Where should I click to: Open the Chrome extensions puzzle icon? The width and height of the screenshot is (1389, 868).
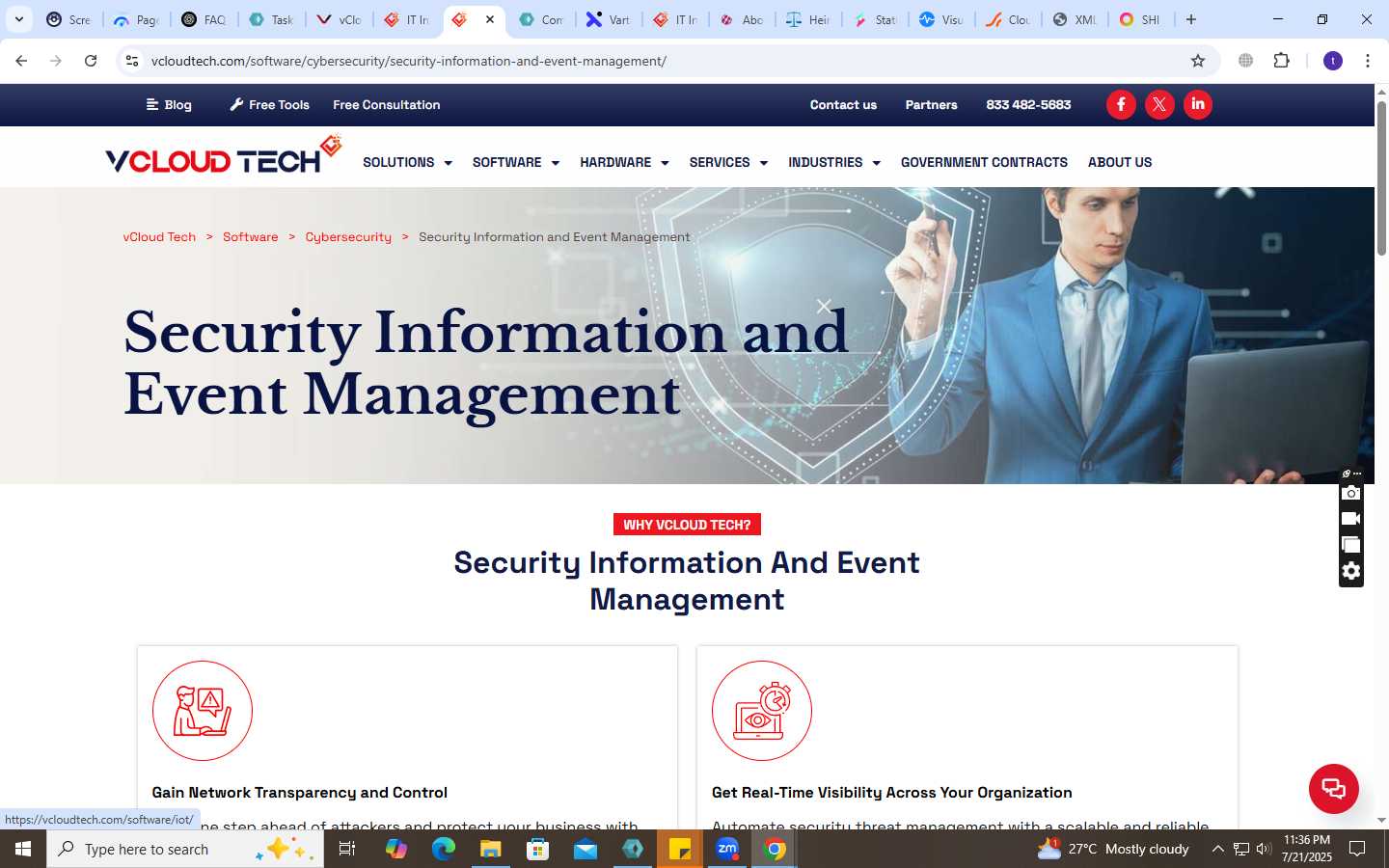point(1281,61)
